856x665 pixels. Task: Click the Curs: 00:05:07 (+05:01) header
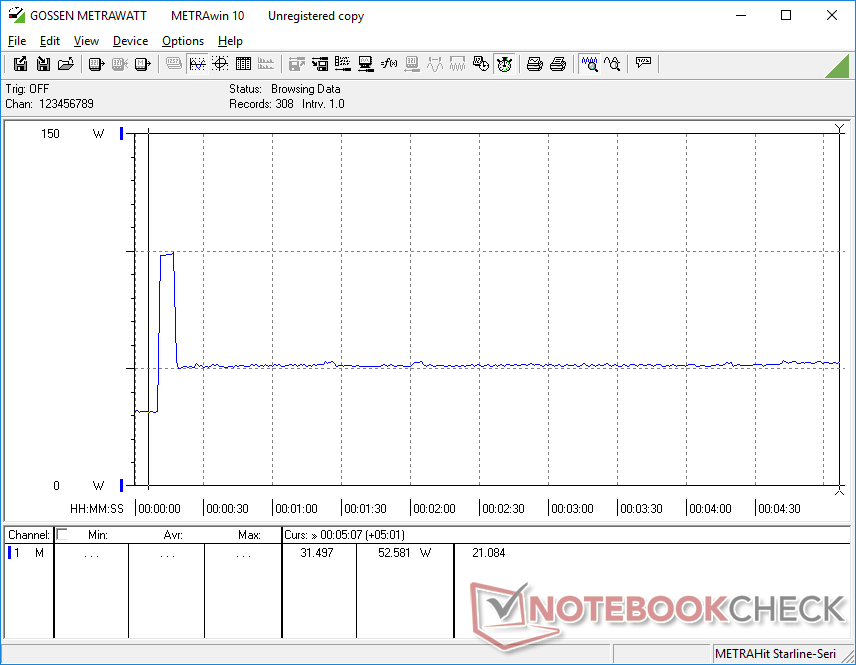click(x=344, y=535)
